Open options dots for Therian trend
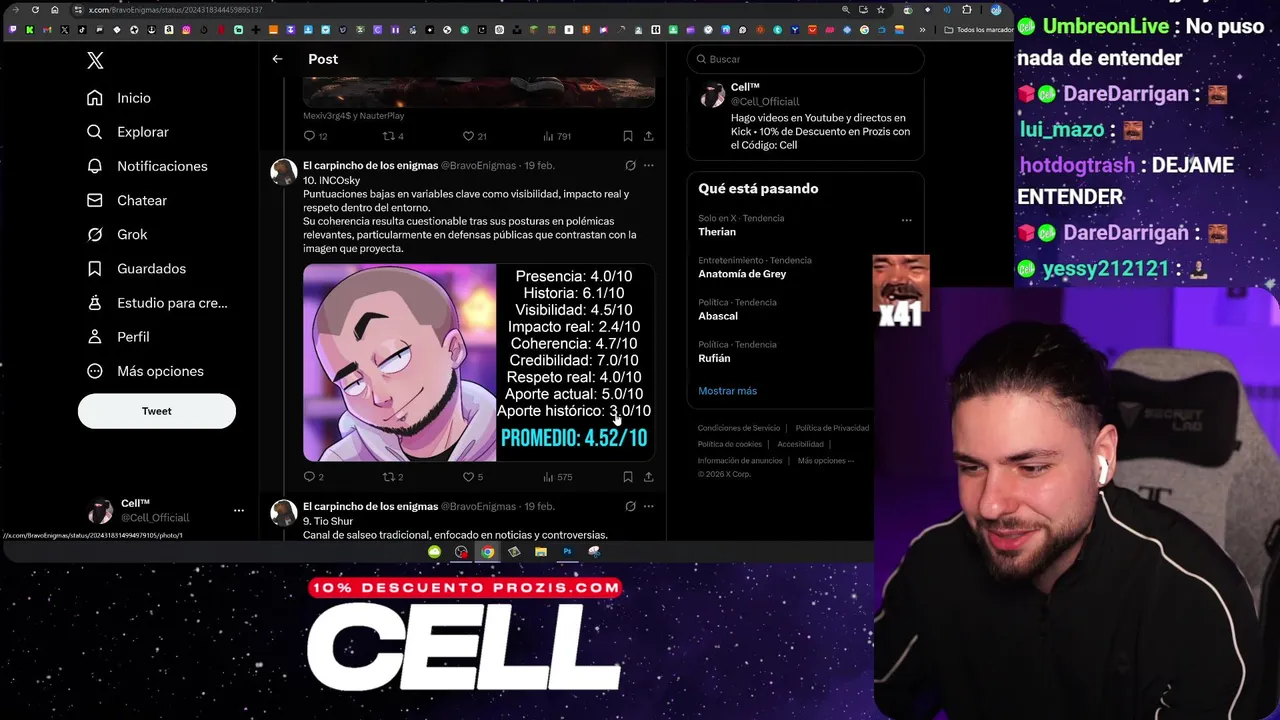Image resolution: width=1280 pixels, height=720 pixels. 906,220
